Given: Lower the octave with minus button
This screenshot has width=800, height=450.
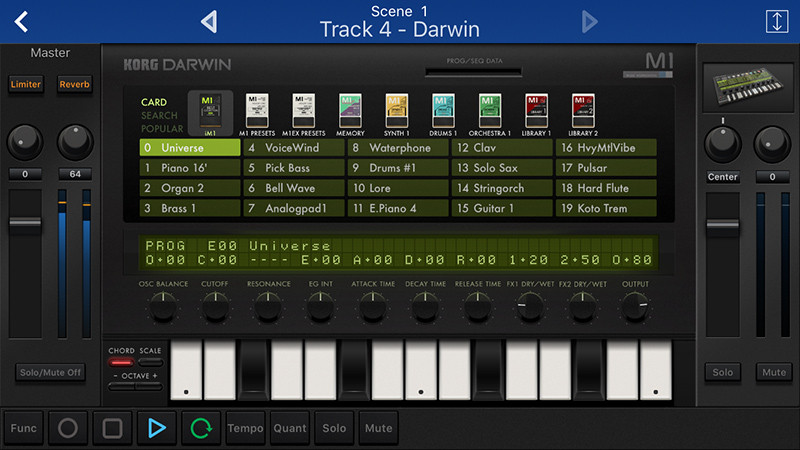Looking at the screenshot, I should tap(121, 387).
